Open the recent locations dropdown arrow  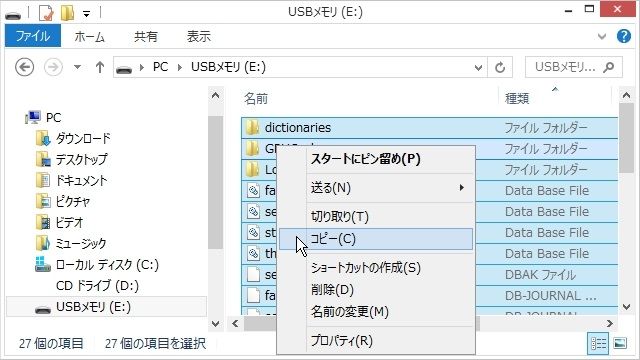click(x=77, y=67)
